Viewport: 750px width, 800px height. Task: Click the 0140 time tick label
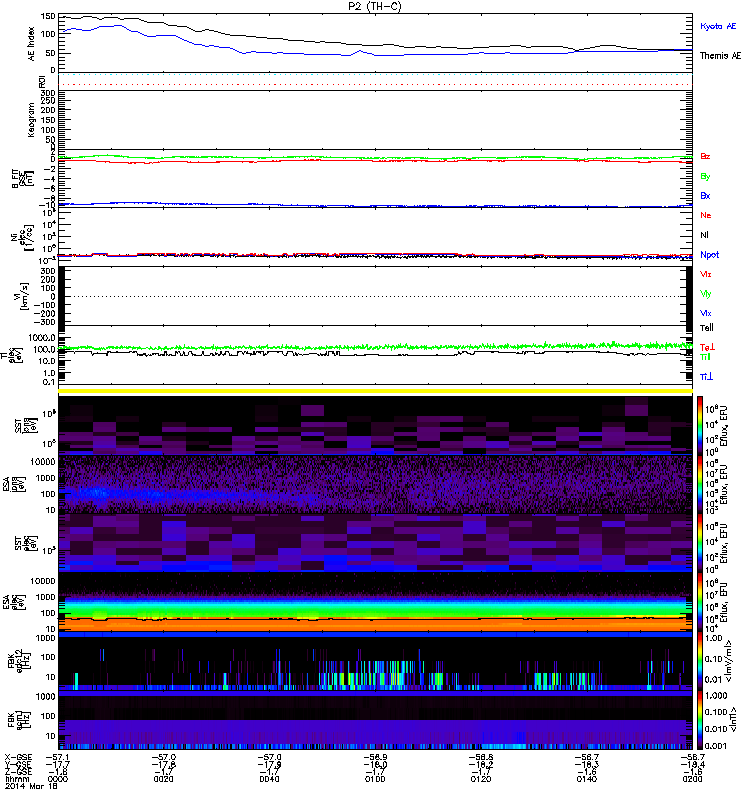tap(586, 779)
